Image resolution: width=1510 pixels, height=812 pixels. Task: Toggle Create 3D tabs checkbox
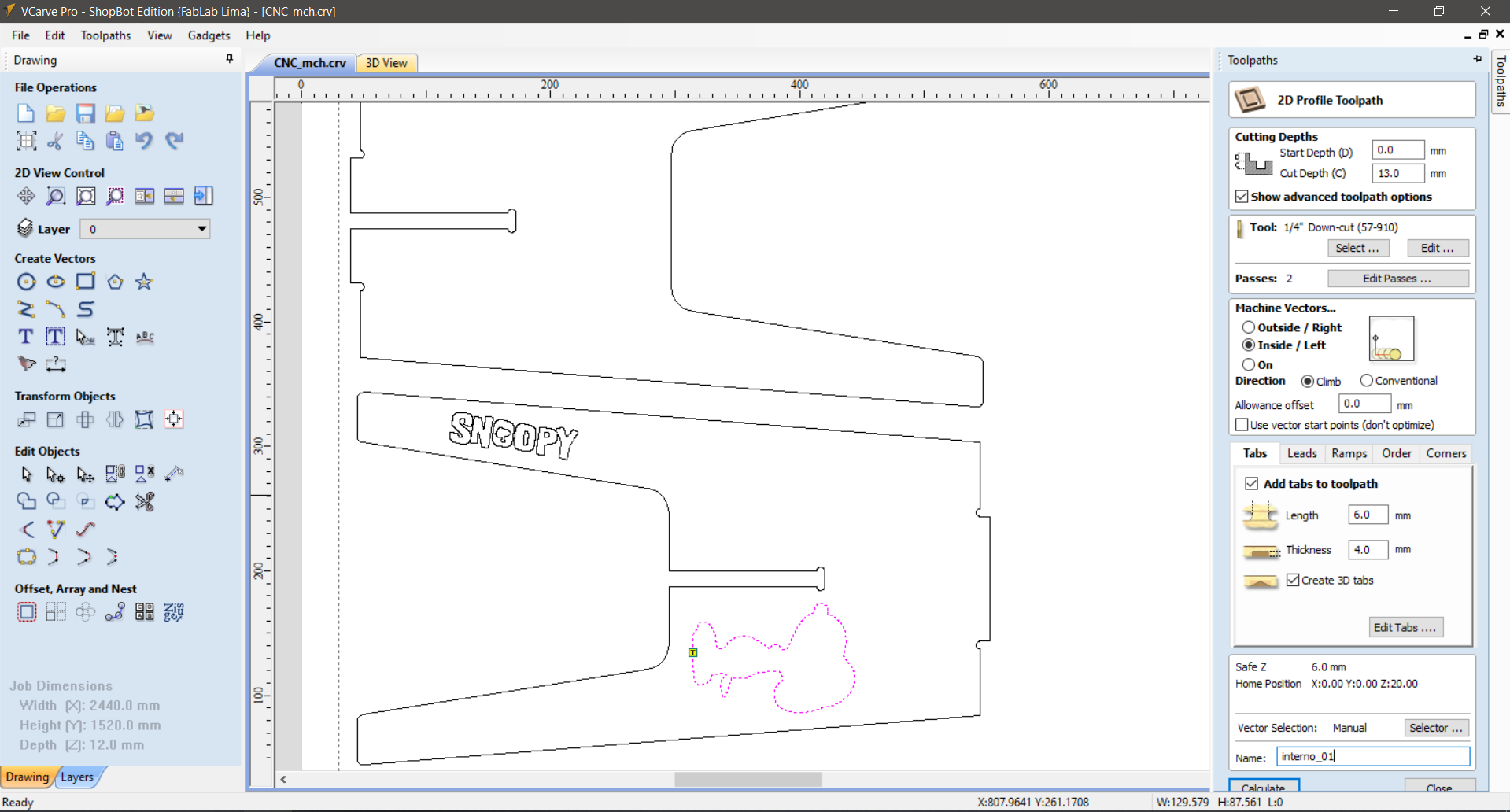pos(1293,580)
